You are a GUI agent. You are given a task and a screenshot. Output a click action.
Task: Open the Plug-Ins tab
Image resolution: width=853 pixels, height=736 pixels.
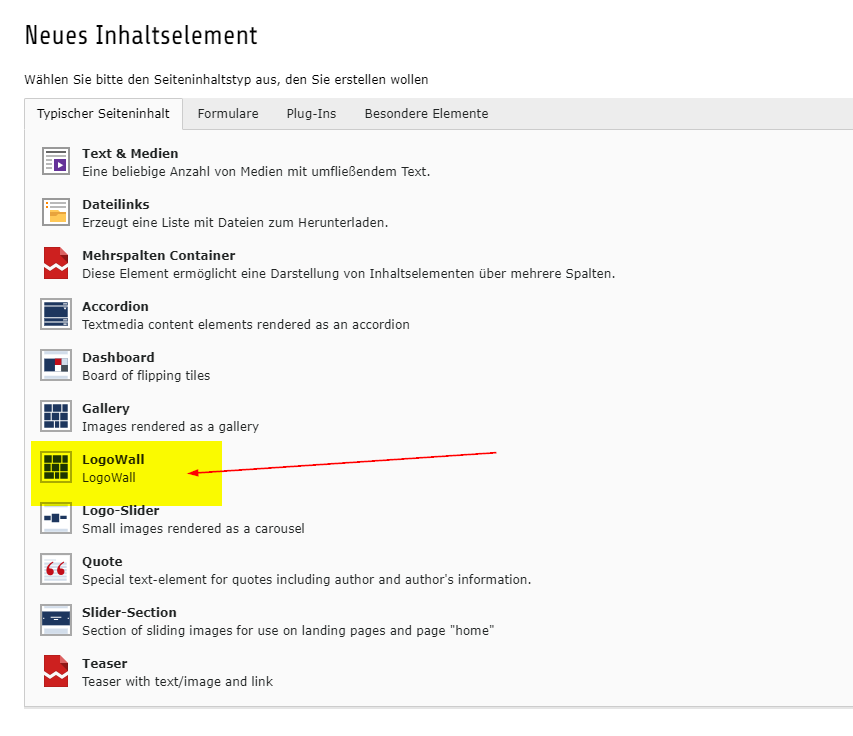tap(311, 114)
